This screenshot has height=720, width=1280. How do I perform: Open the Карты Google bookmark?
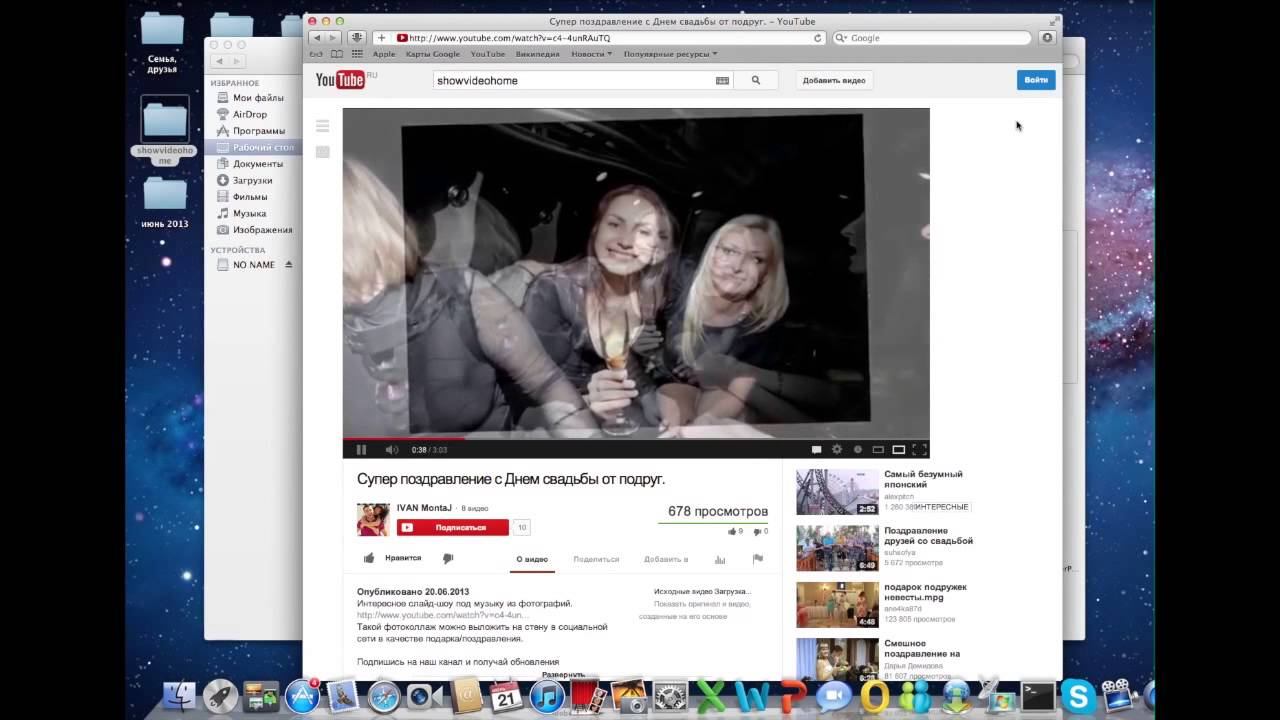433,54
